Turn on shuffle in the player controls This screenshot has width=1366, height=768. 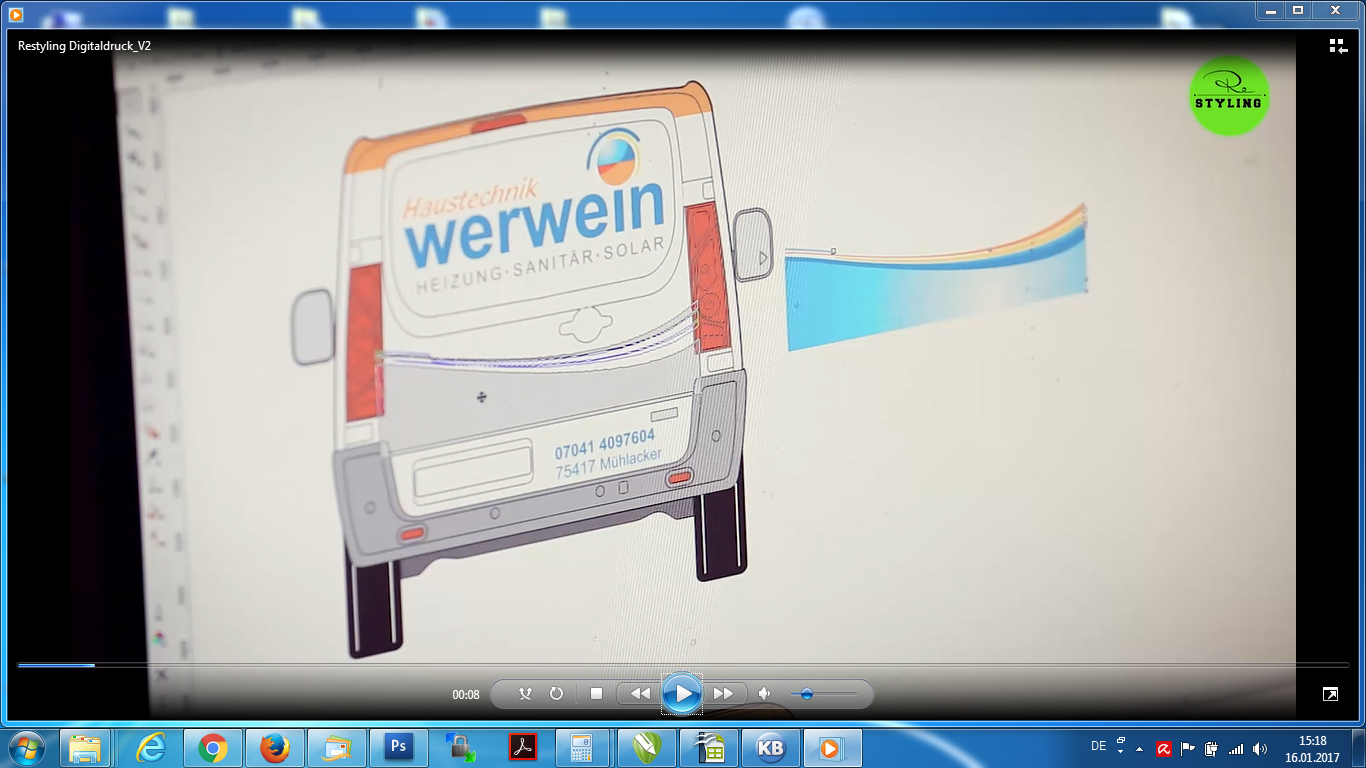[525, 694]
